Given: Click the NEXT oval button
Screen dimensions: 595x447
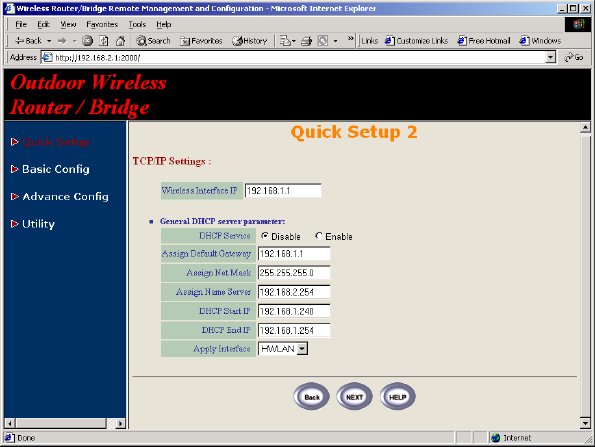Looking at the screenshot, I should (x=354, y=397).
